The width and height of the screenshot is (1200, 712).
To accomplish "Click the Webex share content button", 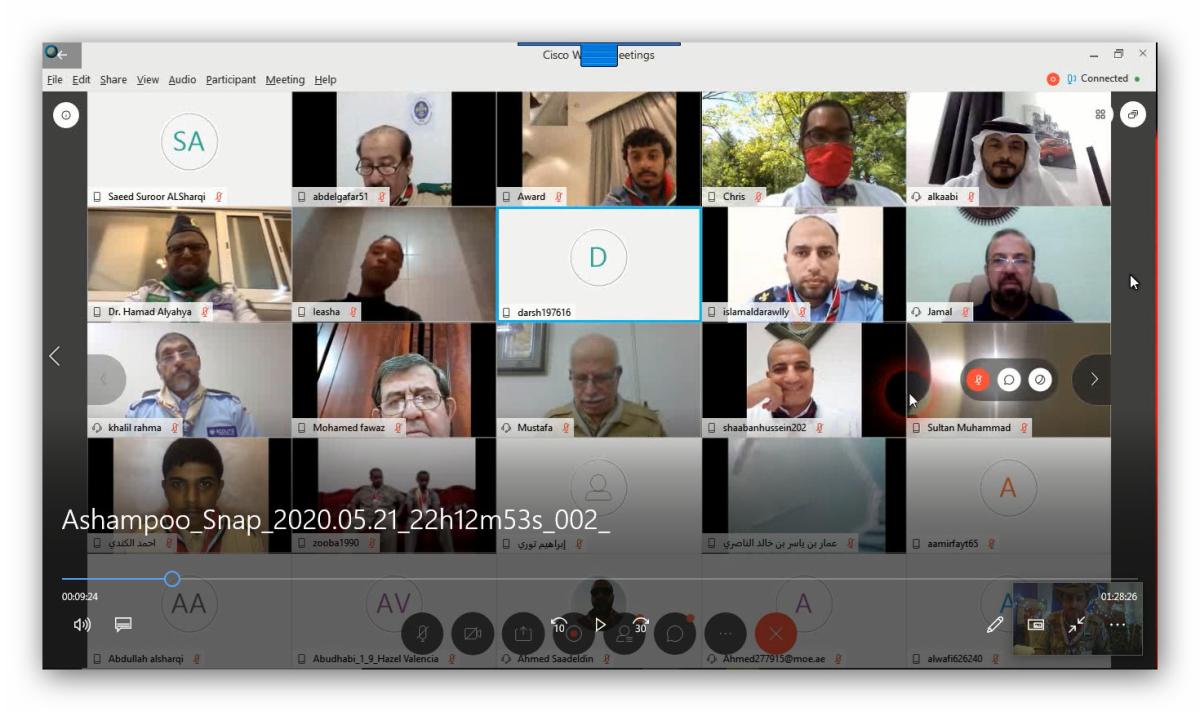I will pos(523,633).
